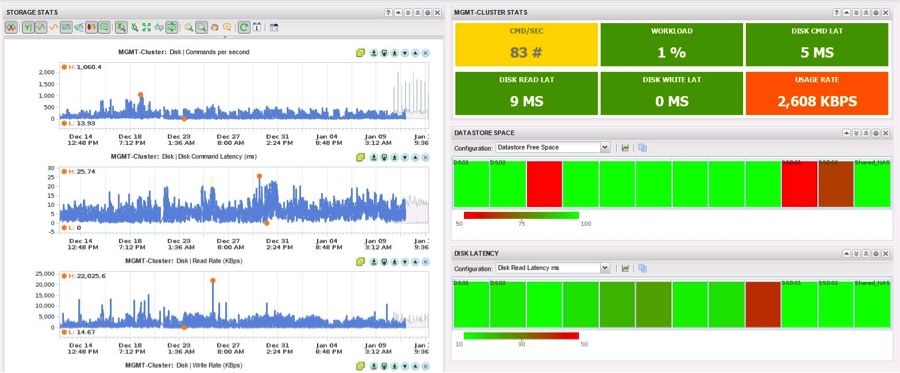Select the DS01 cell in Datastore Space heatmap
900x373 pixels.
coord(471,184)
